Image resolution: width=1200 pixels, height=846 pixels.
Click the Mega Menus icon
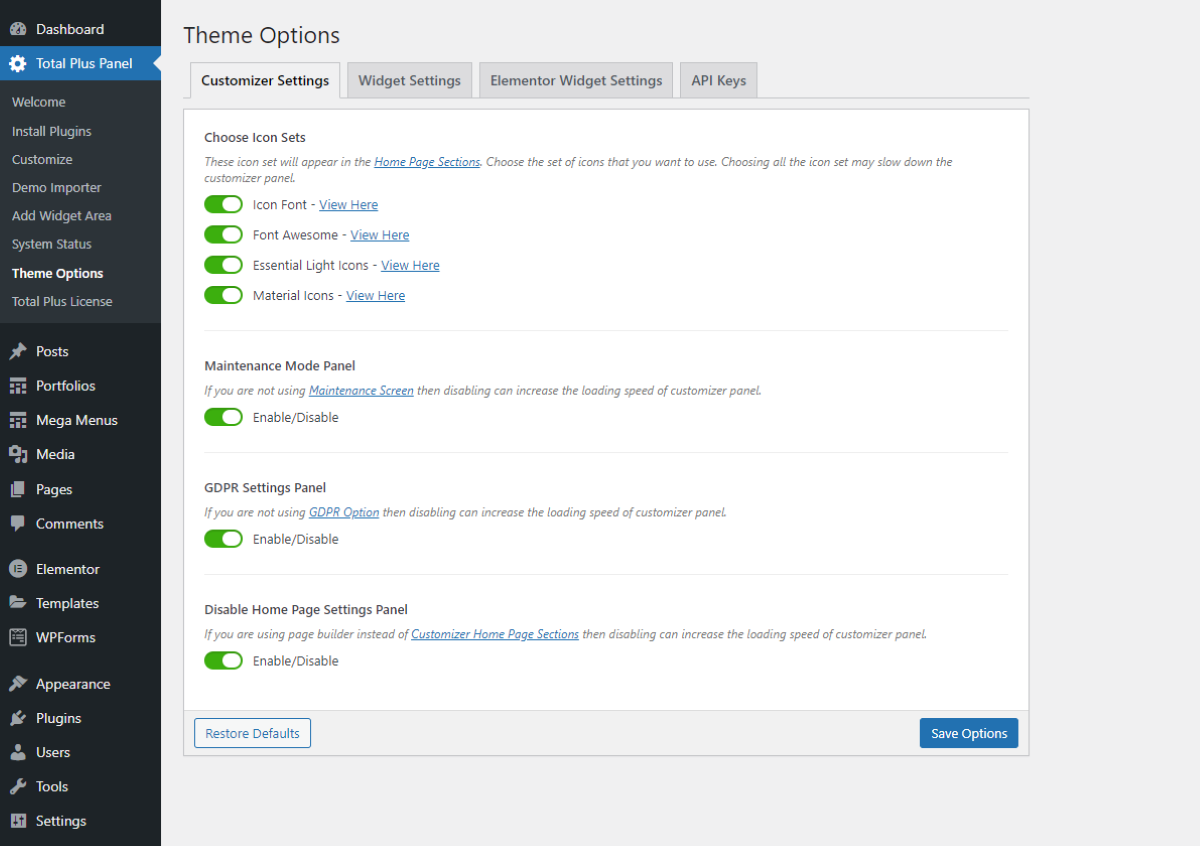click(18, 421)
